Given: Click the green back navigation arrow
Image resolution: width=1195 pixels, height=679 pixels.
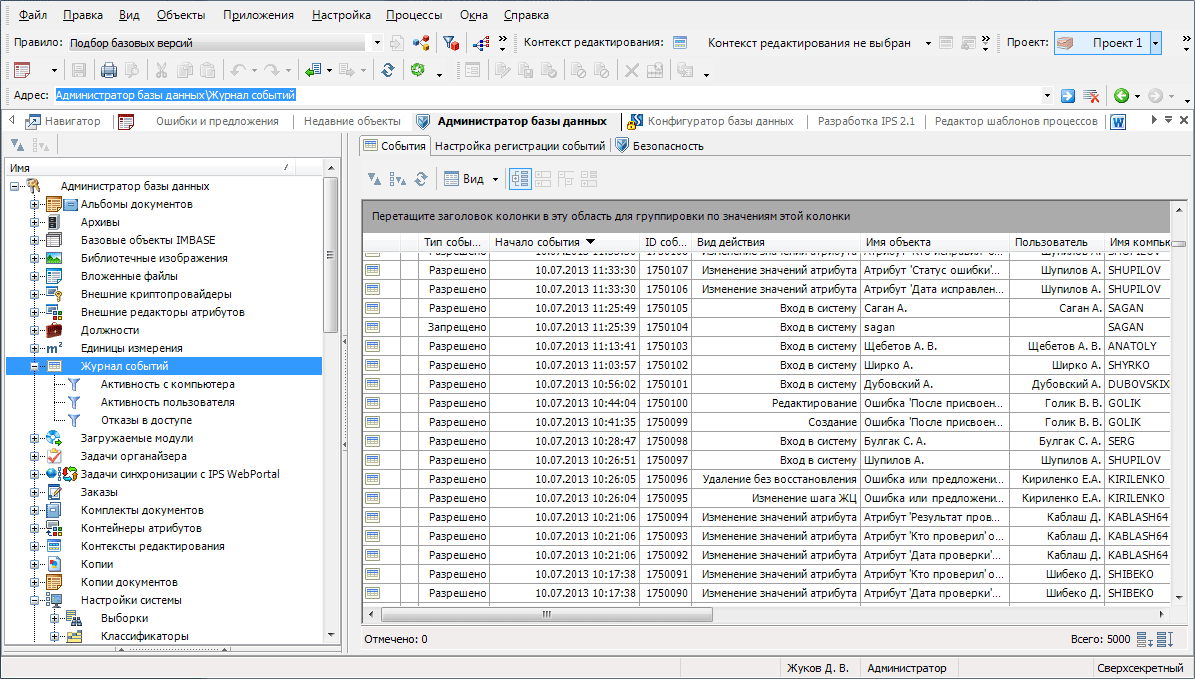Looking at the screenshot, I should click(x=1121, y=96).
